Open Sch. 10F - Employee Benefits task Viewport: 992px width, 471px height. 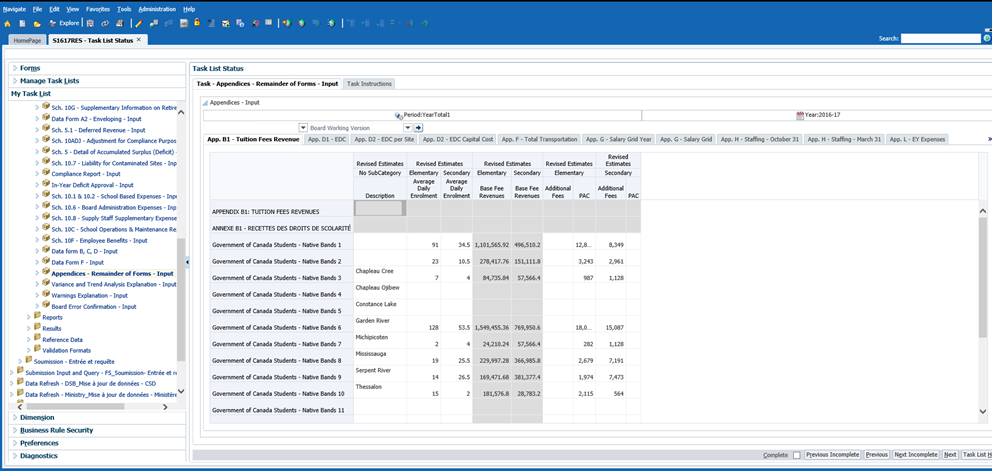[x=99, y=240]
